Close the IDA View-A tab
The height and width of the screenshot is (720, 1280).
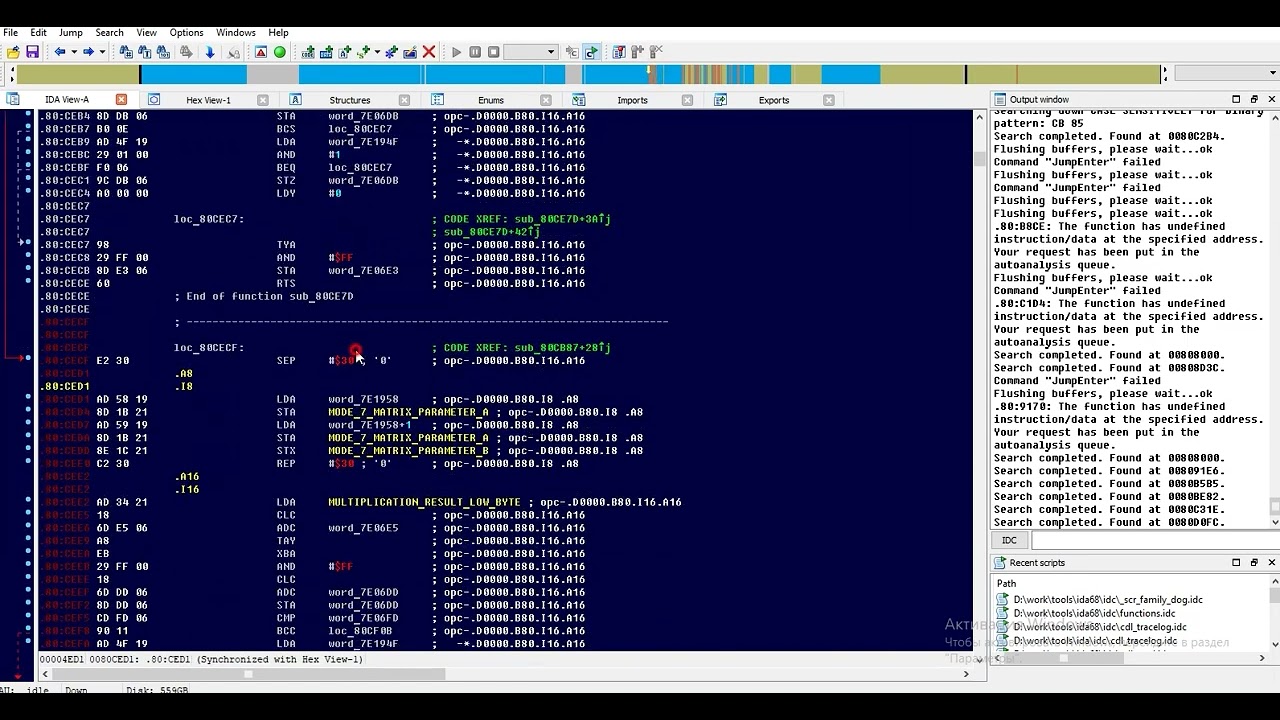[121, 100]
